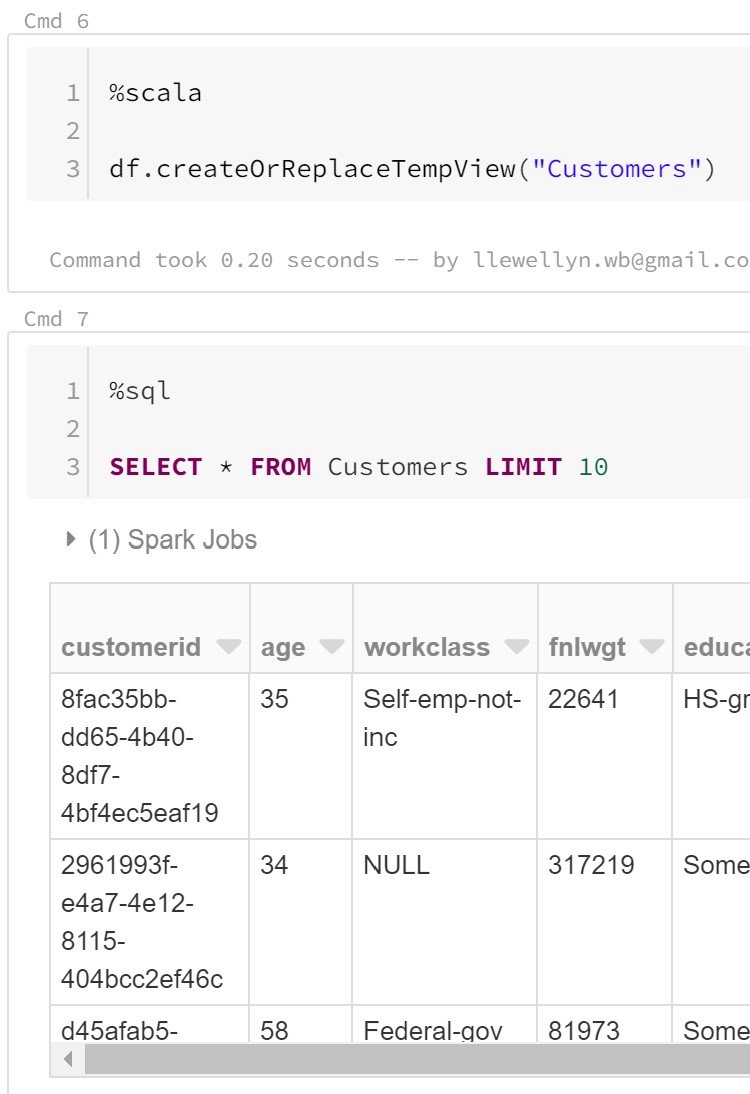Click the age column header
750x1094 pixels.
pyautogui.click(x=283, y=647)
